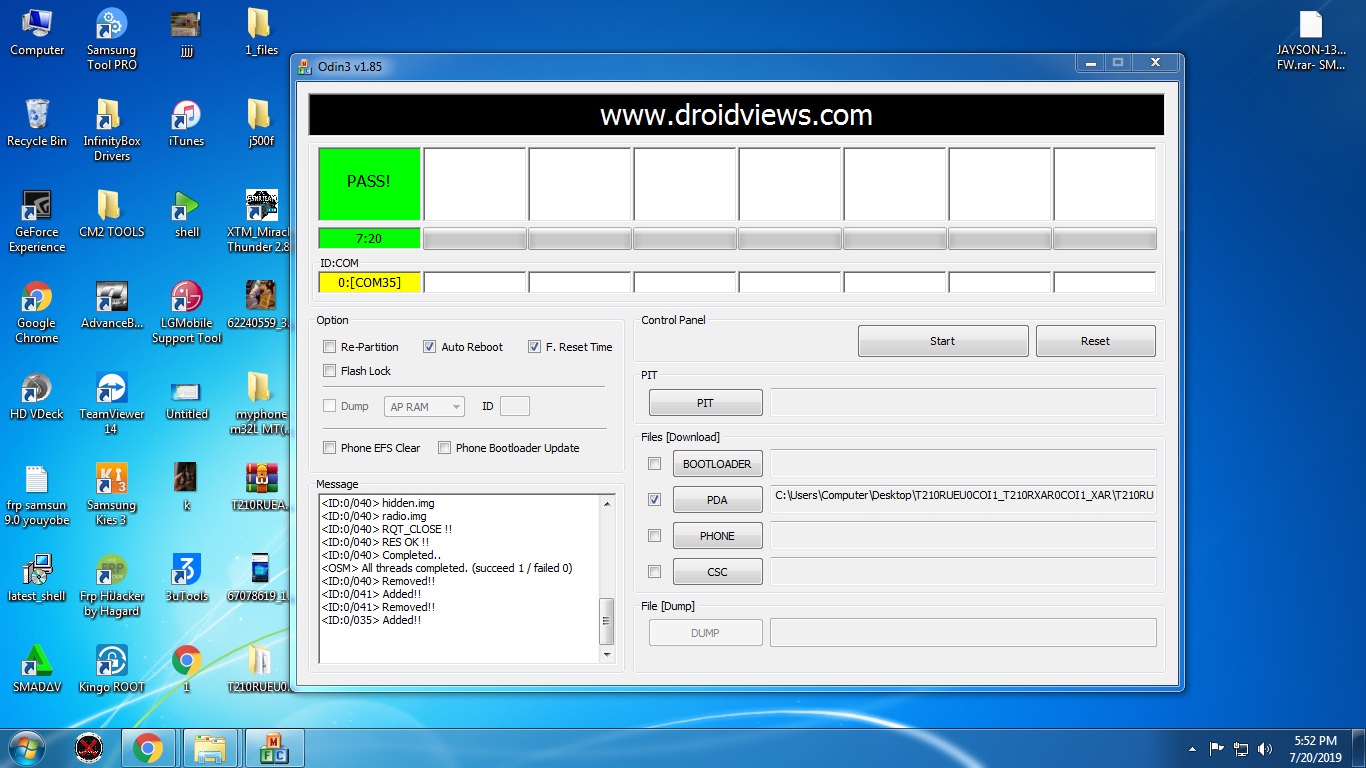1366x768 pixels.
Task: Launch Samsung Tool PRO shortcut
Action: pos(112,40)
